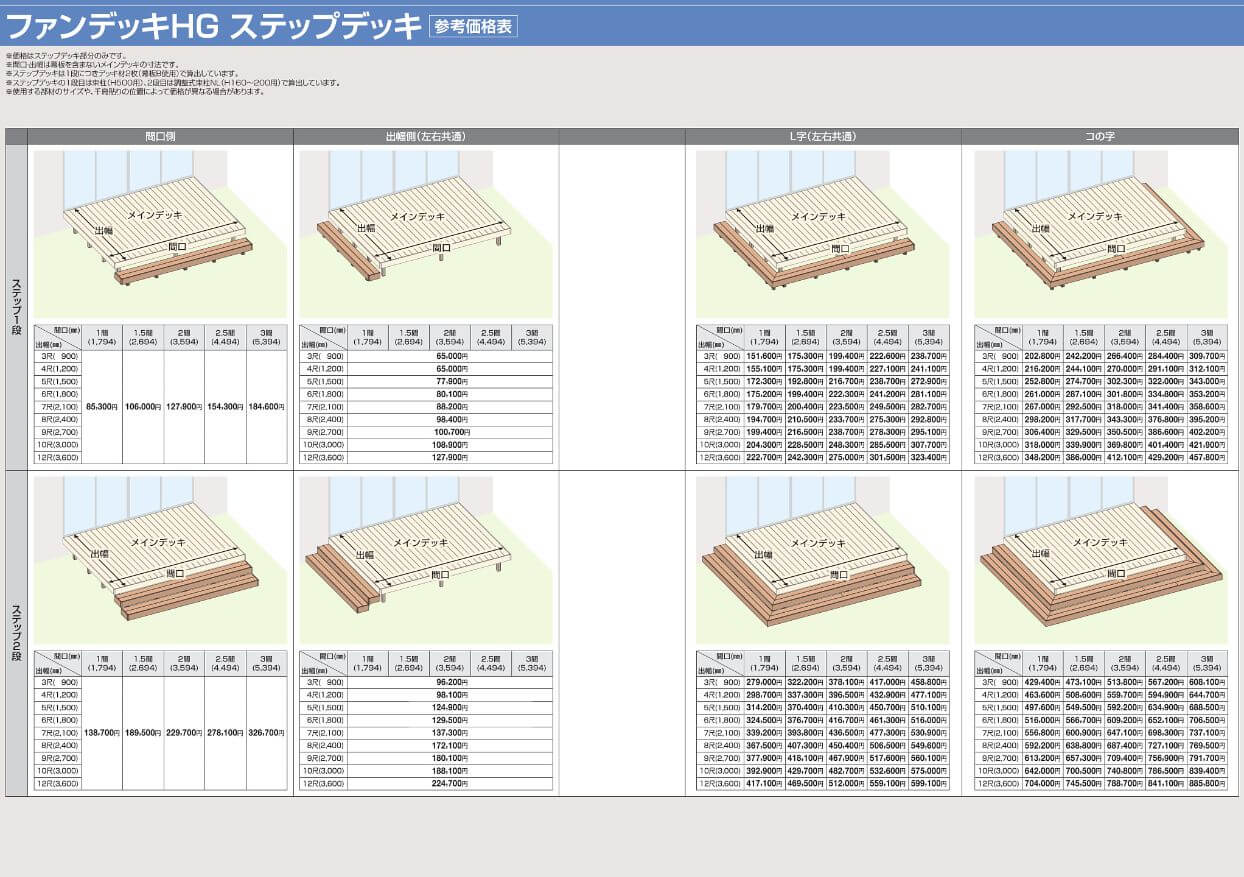The image size is (1244, 877).
Task: Click the 106,000円 price cell
Action: [x=143, y=407]
